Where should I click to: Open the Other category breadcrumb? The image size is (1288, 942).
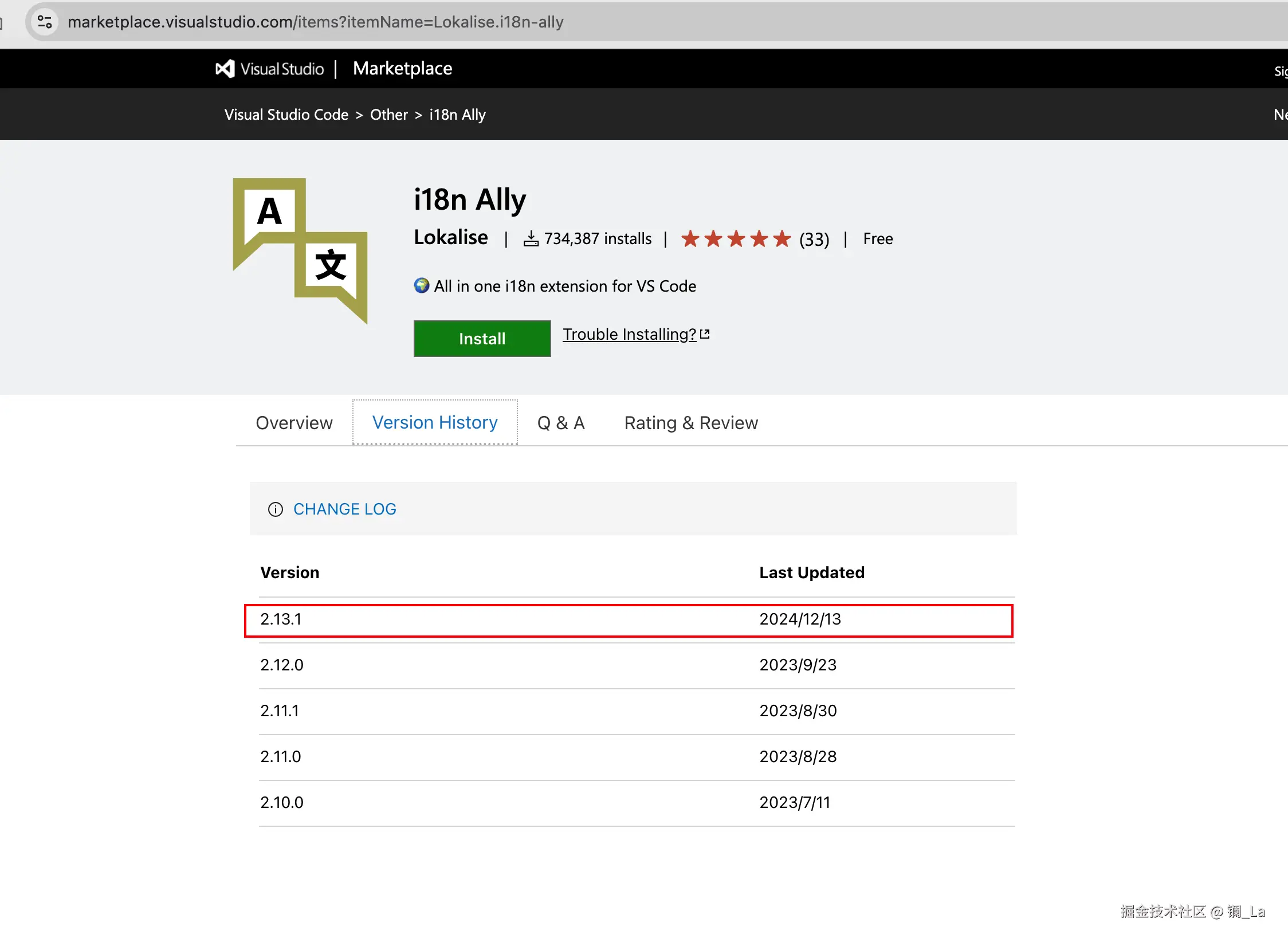click(x=389, y=115)
